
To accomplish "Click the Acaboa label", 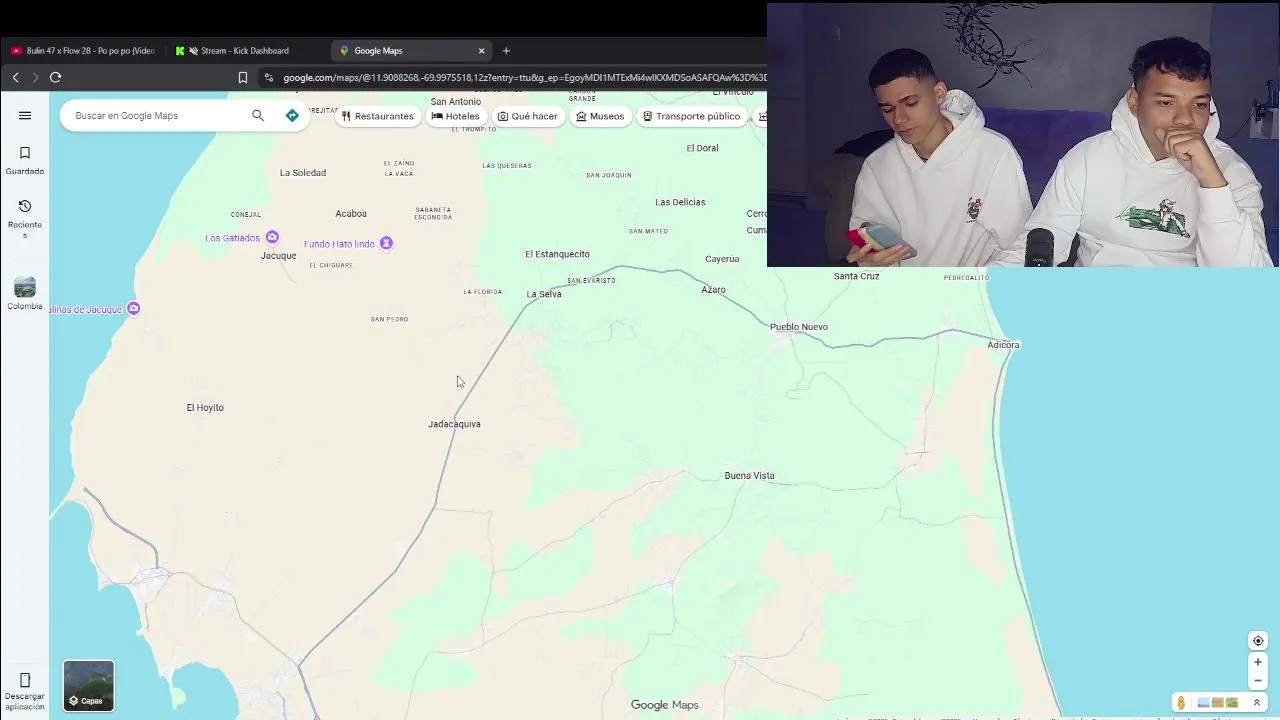I will (x=351, y=214).
